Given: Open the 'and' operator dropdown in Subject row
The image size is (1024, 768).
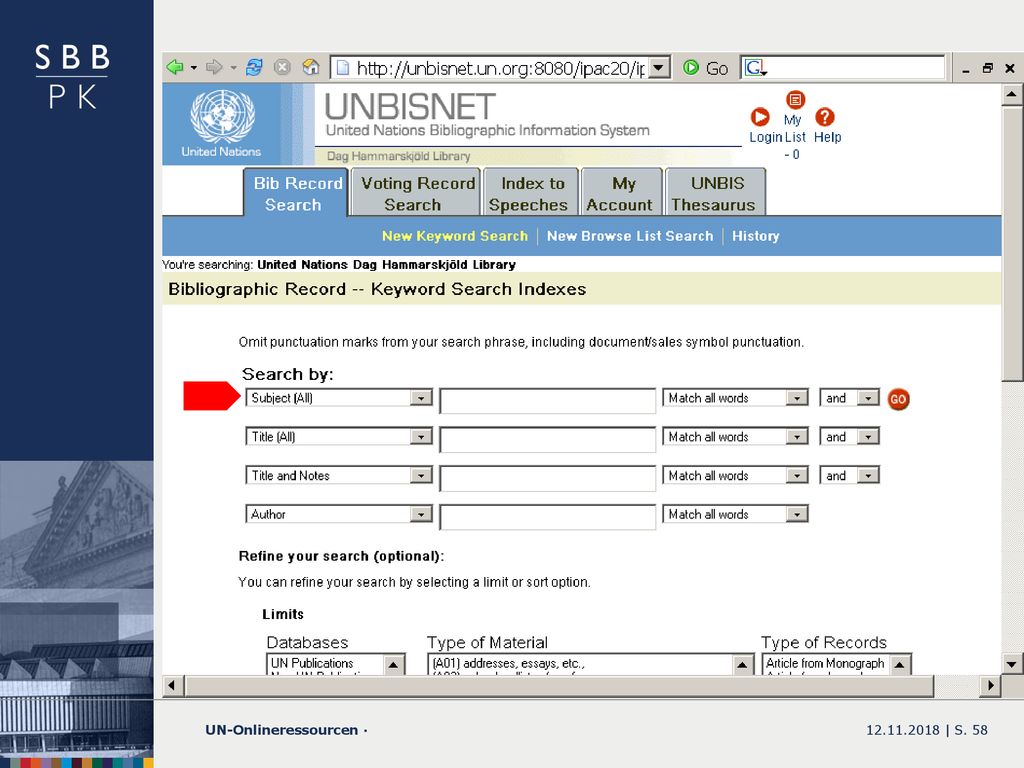Looking at the screenshot, I should (868, 398).
